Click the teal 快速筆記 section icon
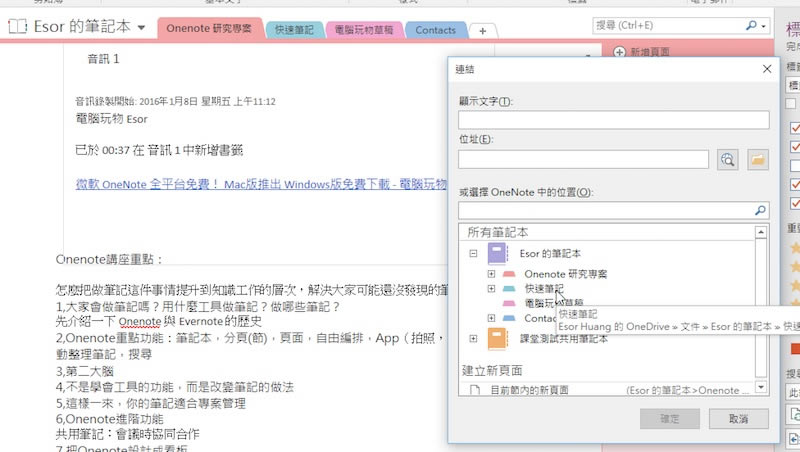This screenshot has height=452, width=800. pos(509,289)
